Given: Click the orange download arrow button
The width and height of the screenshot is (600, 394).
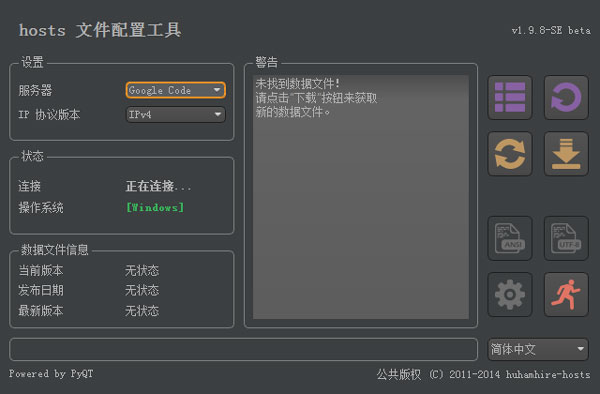Looking at the screenshot, I should 566,153.
